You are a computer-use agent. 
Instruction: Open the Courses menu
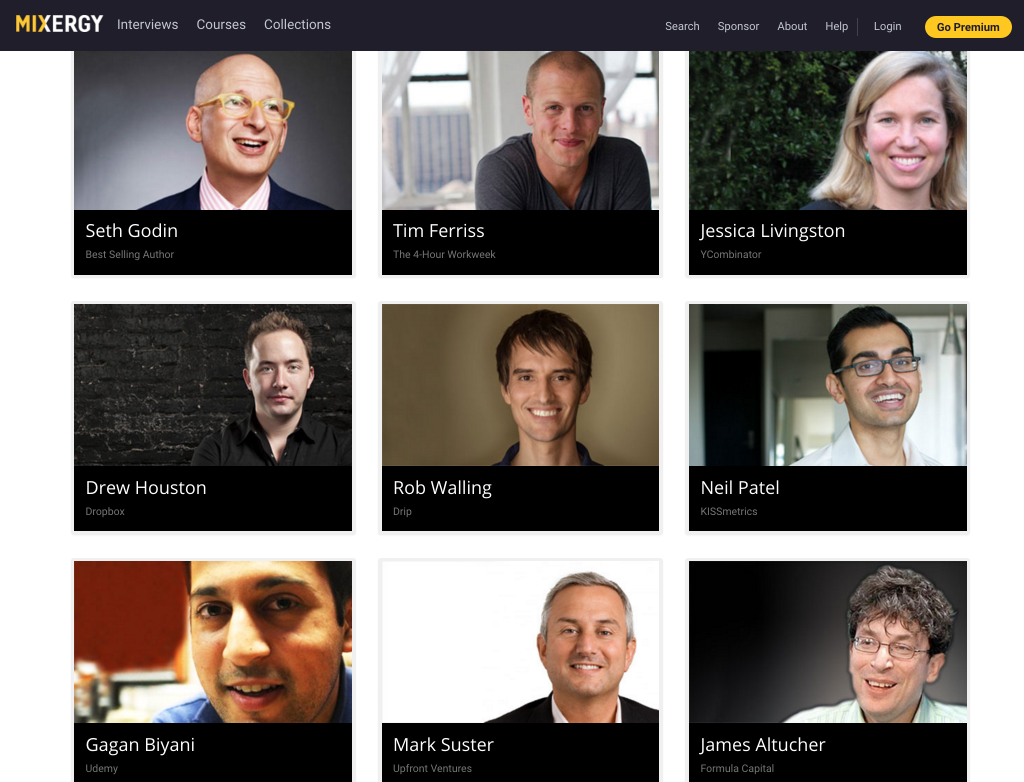click(221, 25)
